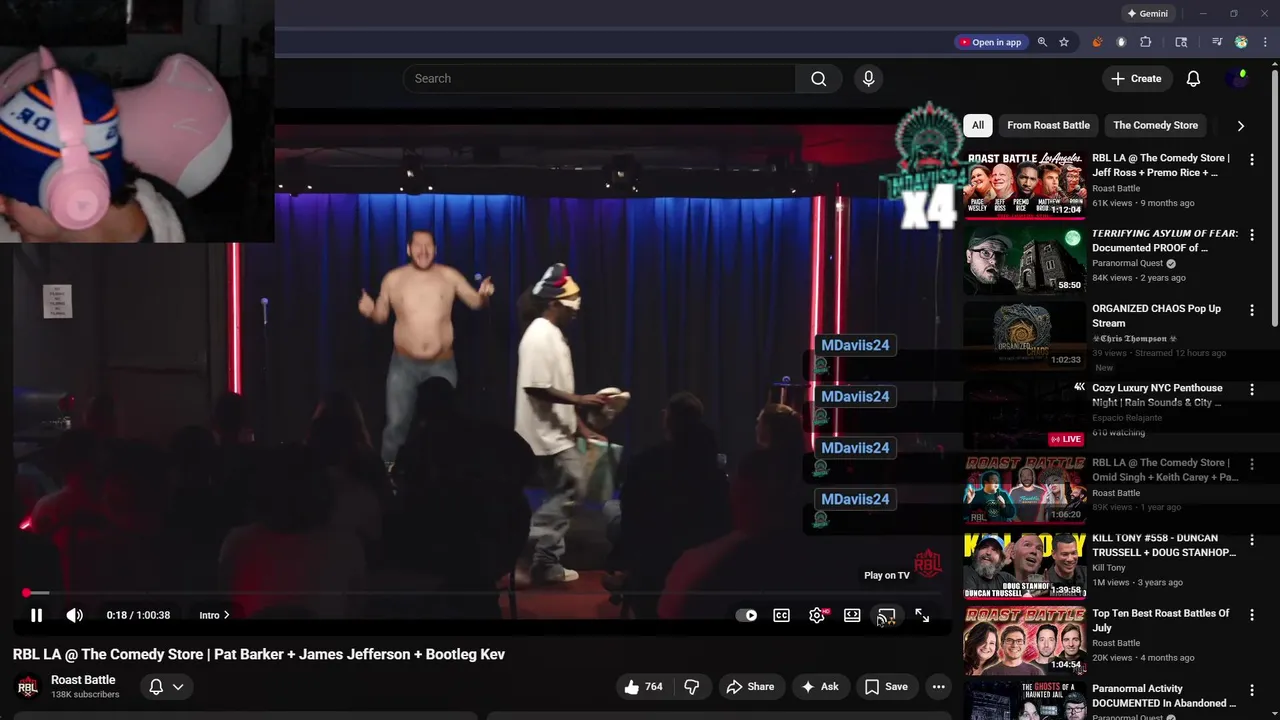Open more options for Terrifying Asylum video
Viewport: 1280px width, 720px height.
tap(1251, 235)
